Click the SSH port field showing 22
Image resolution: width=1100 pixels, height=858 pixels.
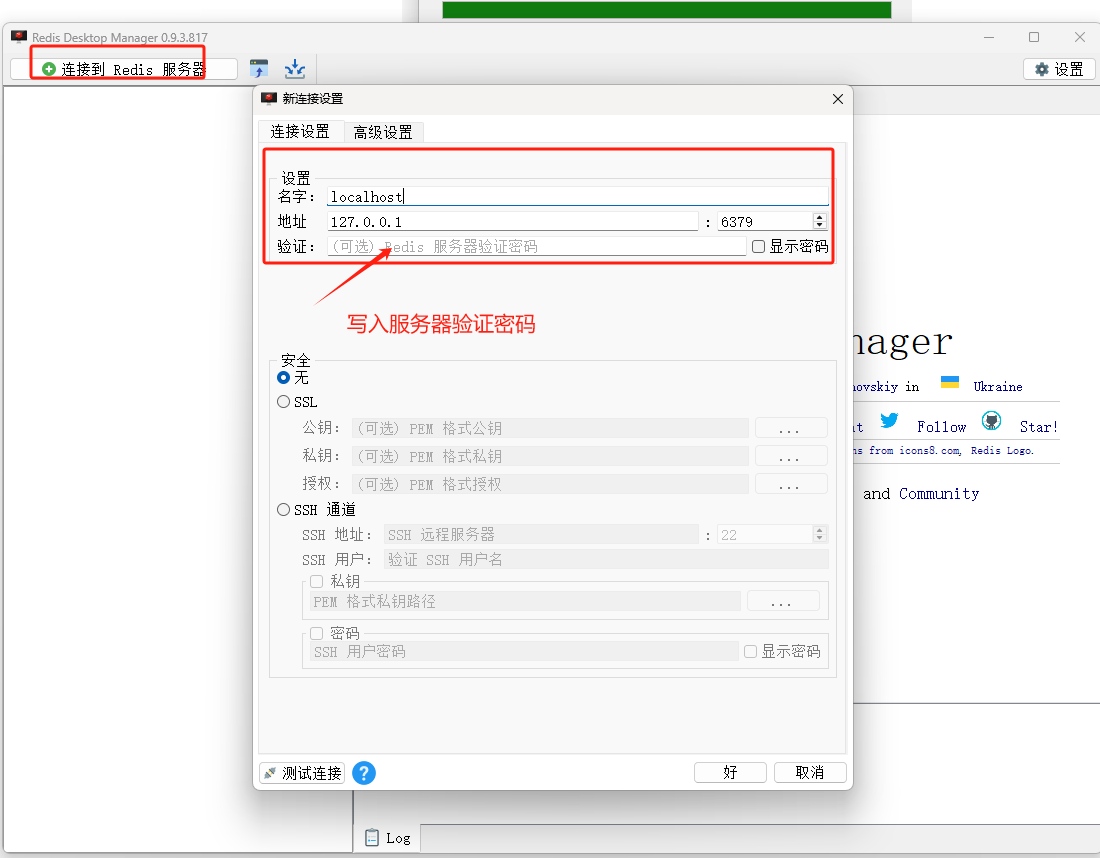765,535
